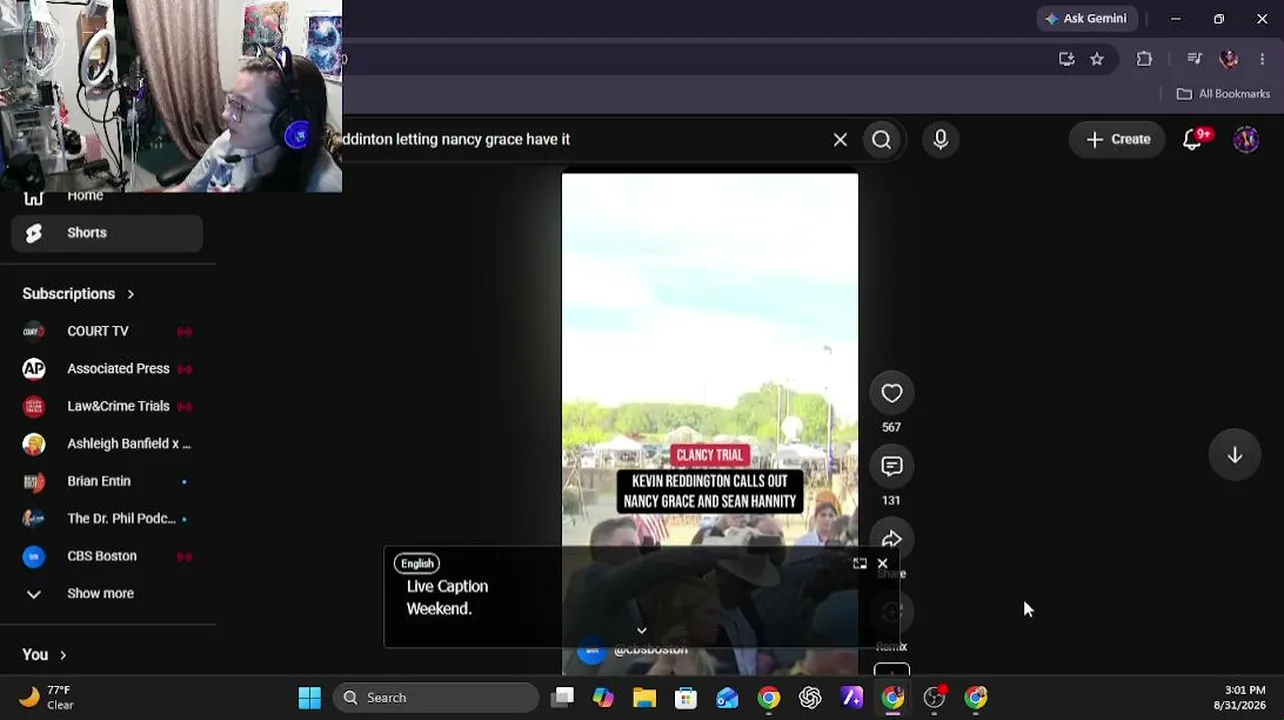Run the YouTube search
The height and width of the screenshot is (720, 1284).
(881, 140)
